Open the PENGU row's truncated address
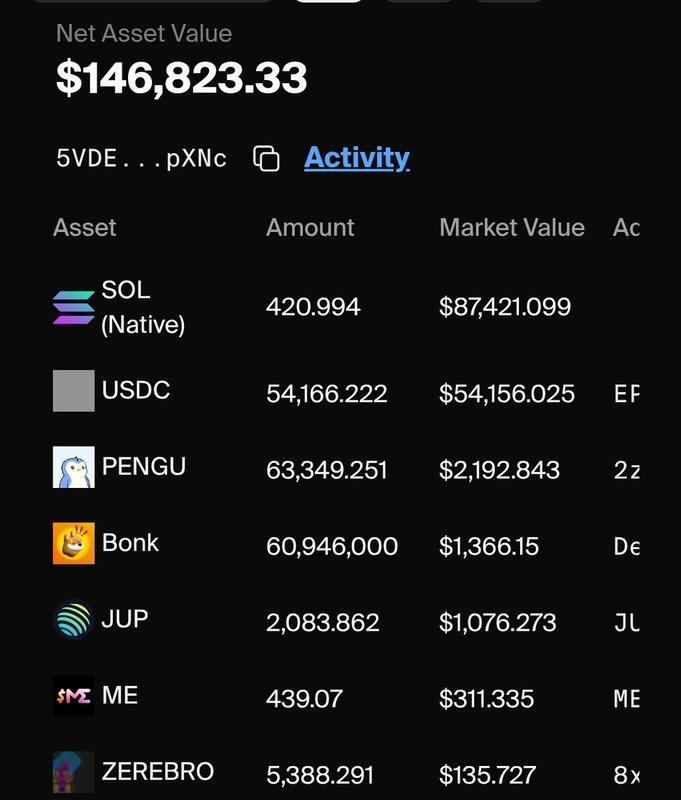 tap(627, 470)
